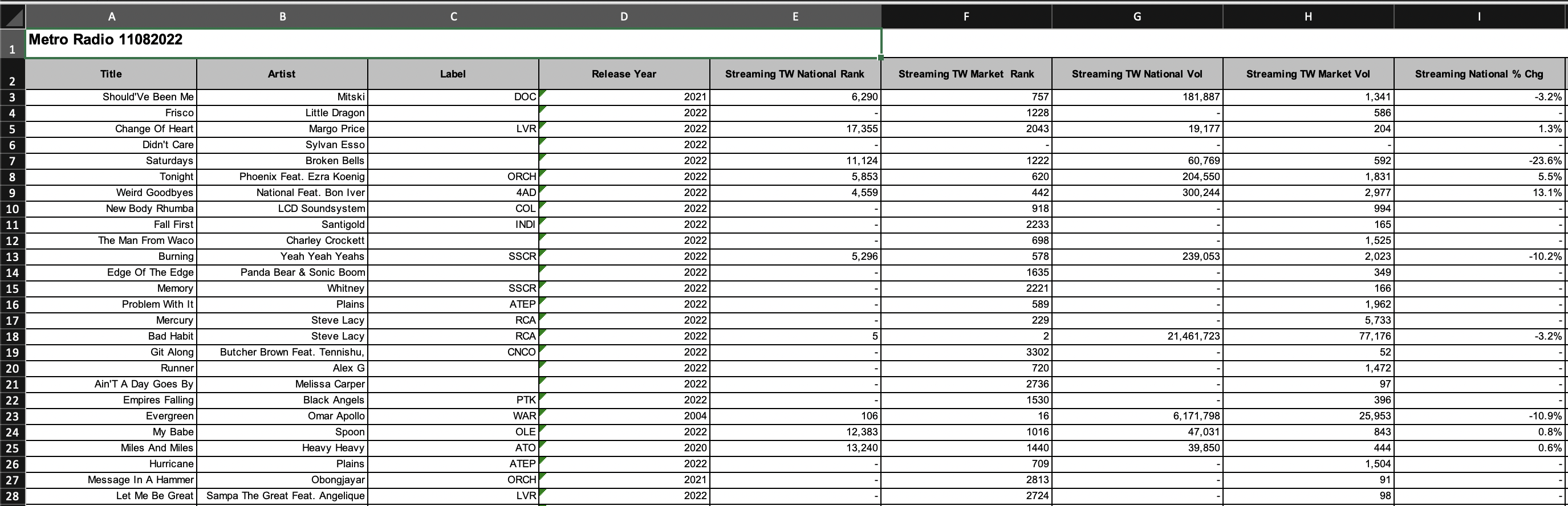Screen dimensions: 1568x506
Task: Select the cell 'Change Of Heart'
Action: (x=111, y=128)
